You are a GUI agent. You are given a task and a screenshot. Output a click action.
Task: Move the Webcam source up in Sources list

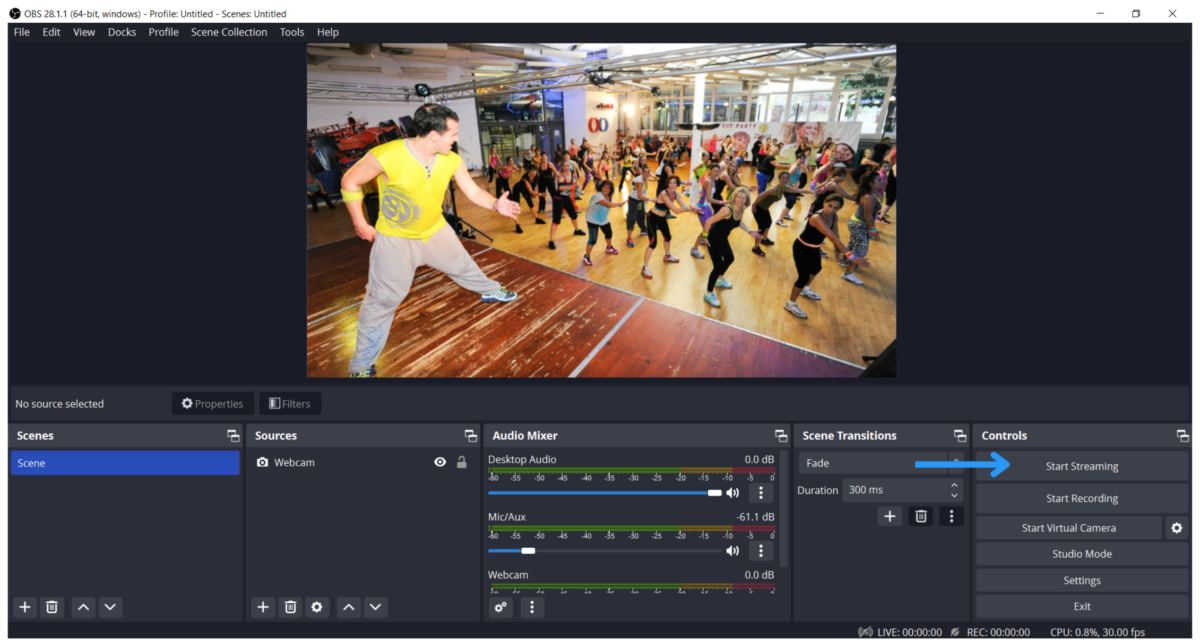(x=348, y=607)
